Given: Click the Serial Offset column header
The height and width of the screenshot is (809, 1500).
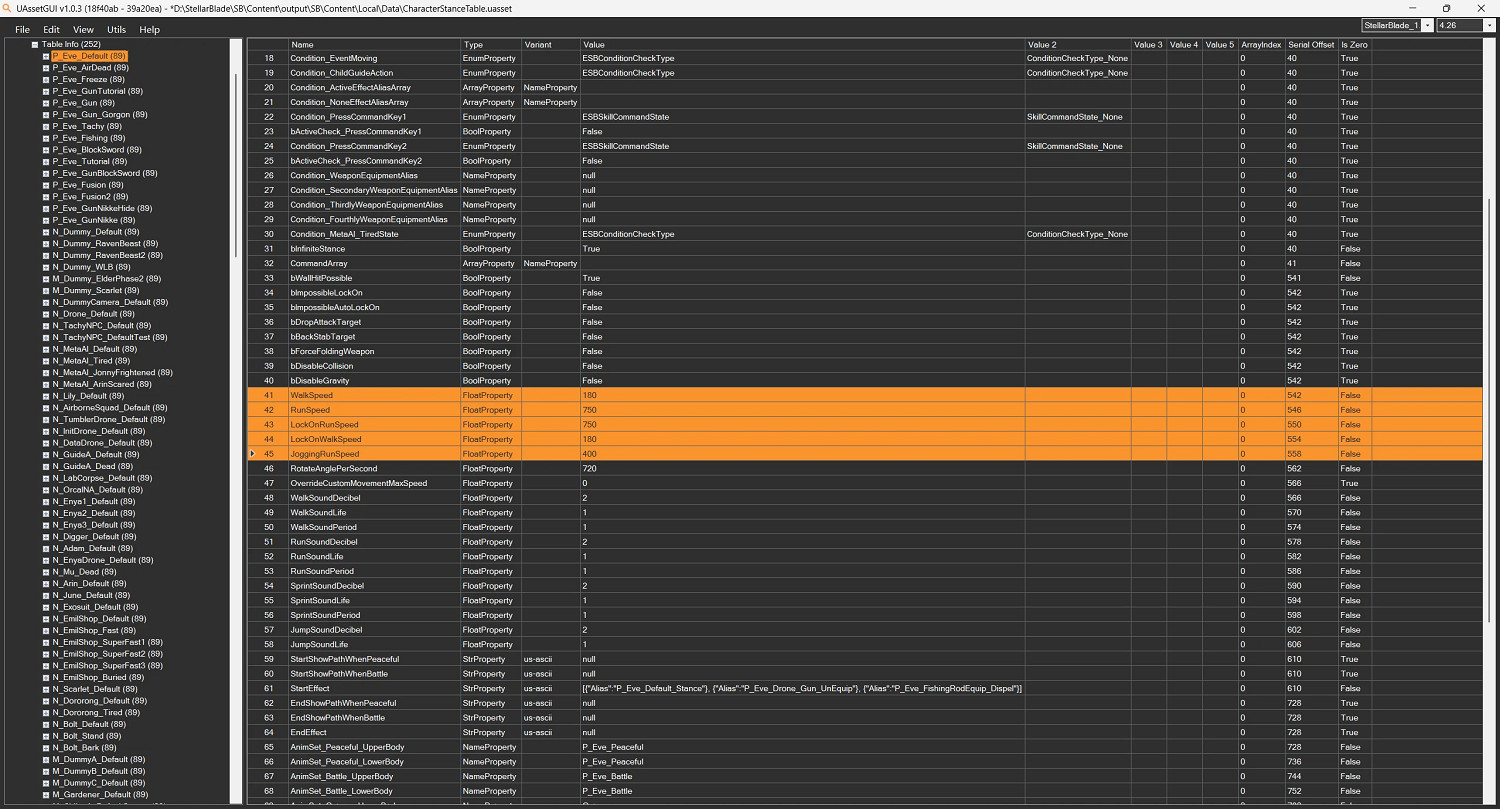Looking at the screenshot, I should (1310, 45).
